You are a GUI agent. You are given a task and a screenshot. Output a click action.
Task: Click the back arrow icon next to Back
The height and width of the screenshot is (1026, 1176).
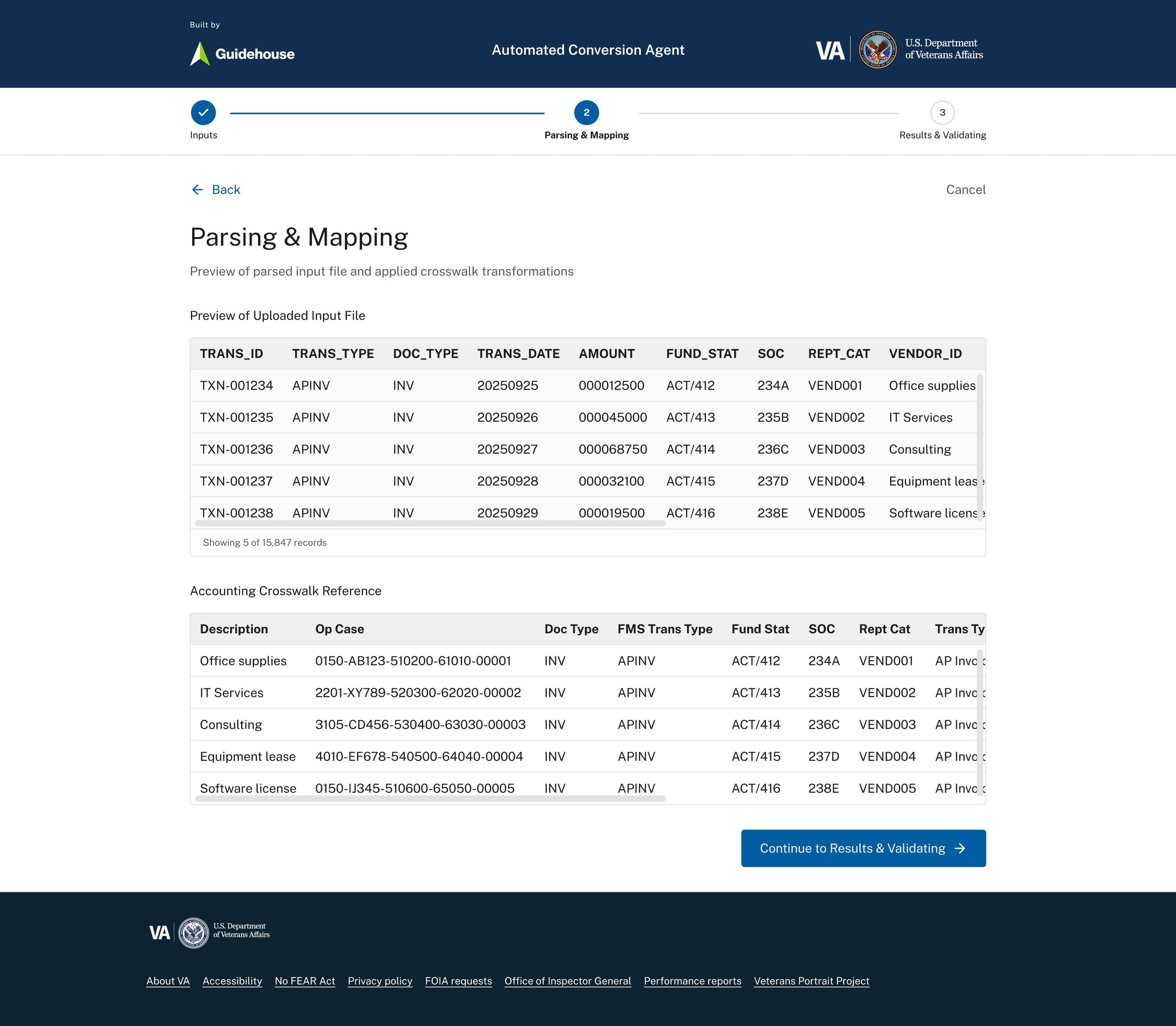197,190
